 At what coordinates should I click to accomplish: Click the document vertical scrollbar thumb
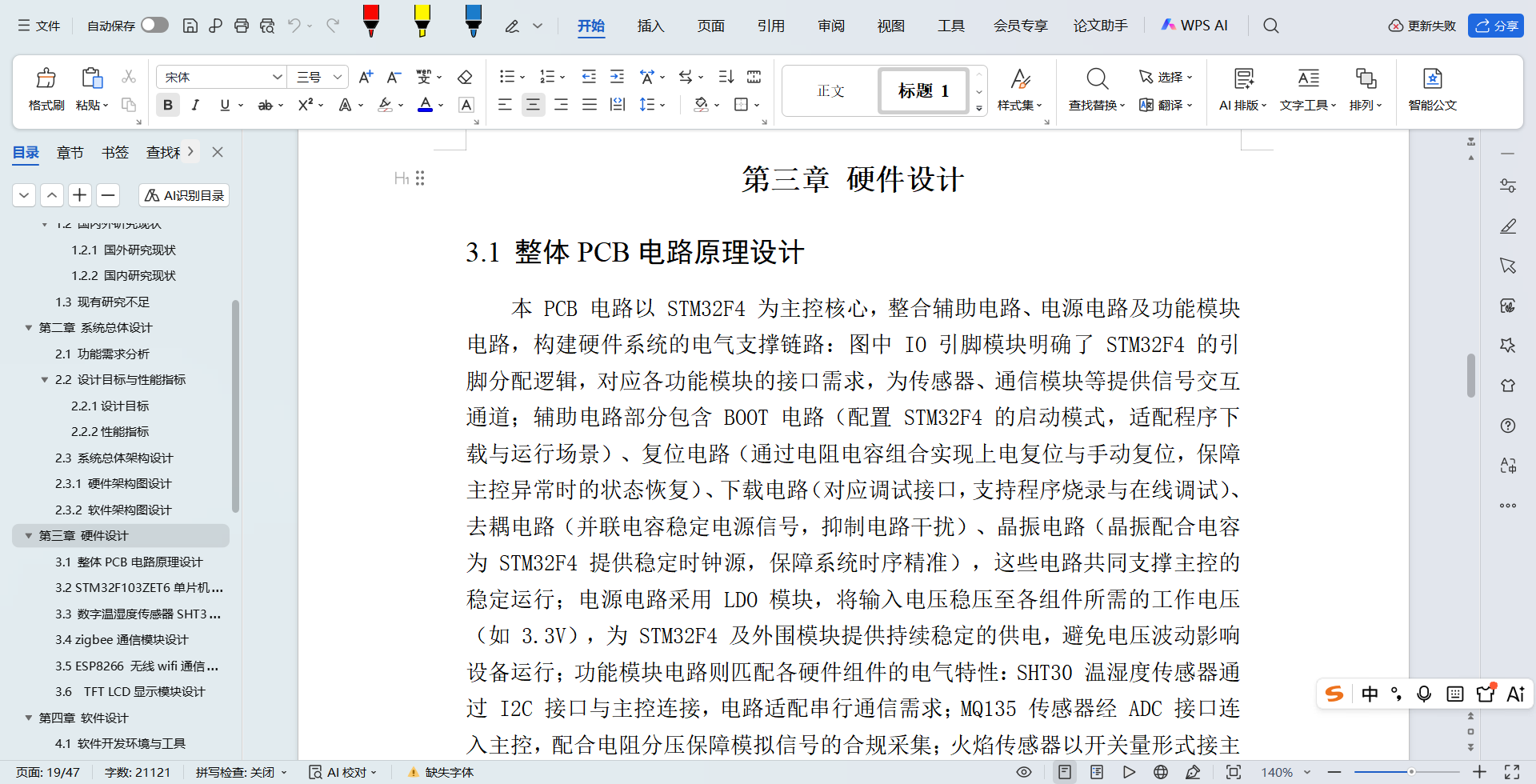tap(1470, 375)
